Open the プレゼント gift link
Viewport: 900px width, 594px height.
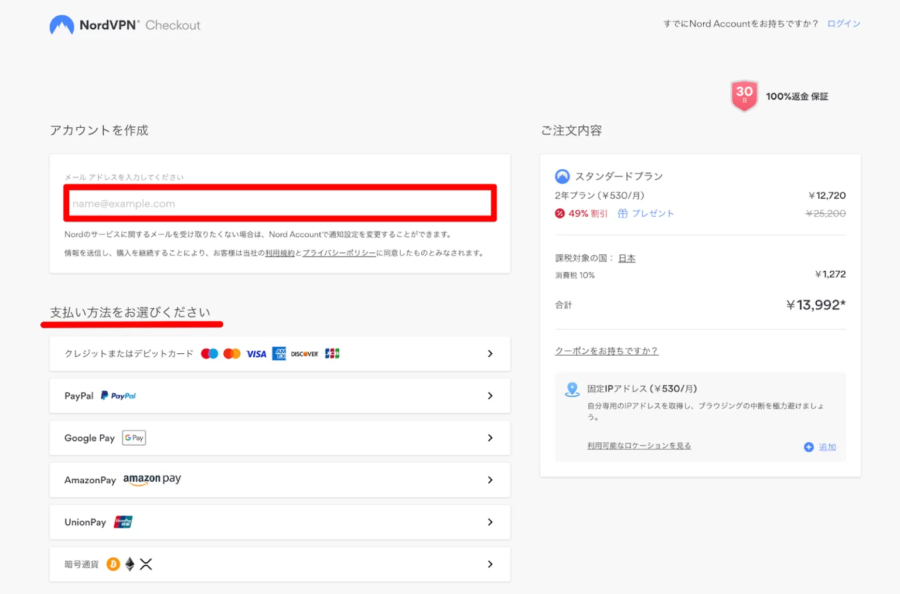pyautogui.click(x=653, y=213)
